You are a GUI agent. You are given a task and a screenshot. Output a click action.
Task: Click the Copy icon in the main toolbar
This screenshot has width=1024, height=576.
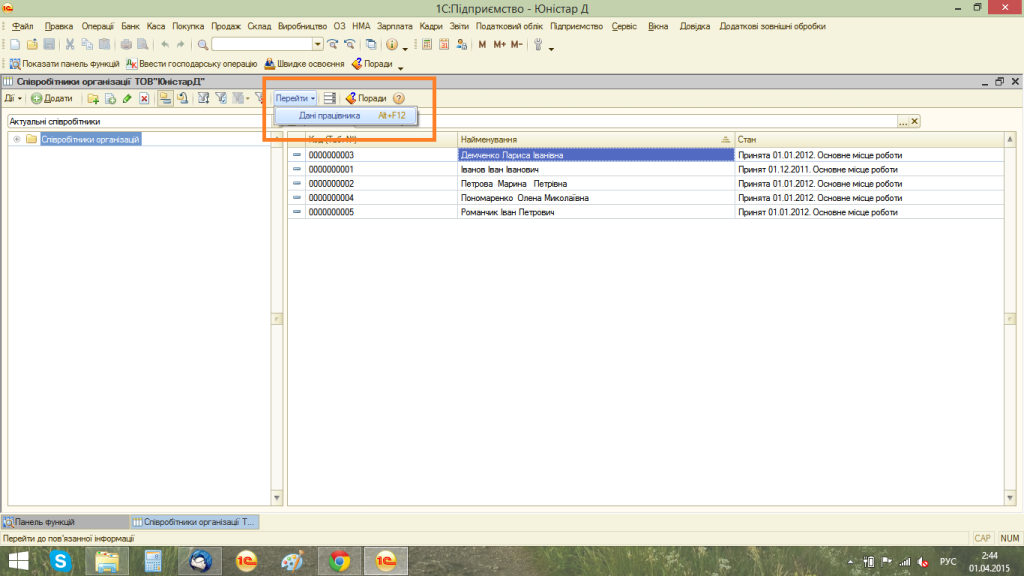87,44
